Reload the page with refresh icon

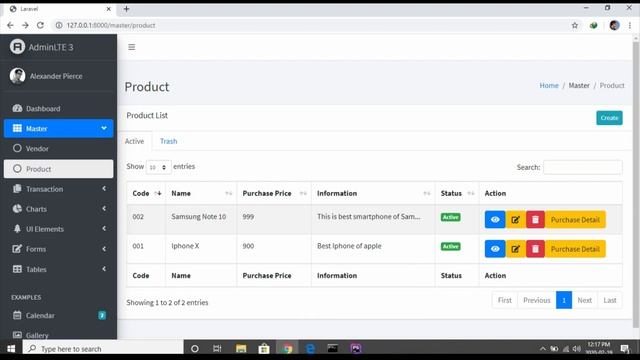(x=40, y=25)
